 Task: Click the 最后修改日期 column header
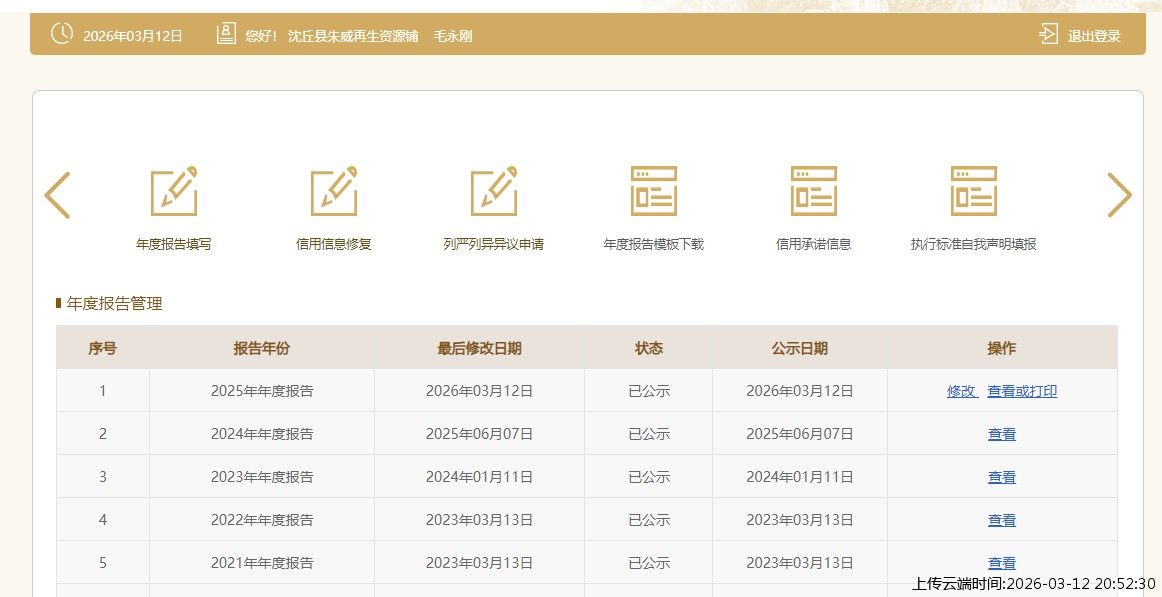(479, 348)
